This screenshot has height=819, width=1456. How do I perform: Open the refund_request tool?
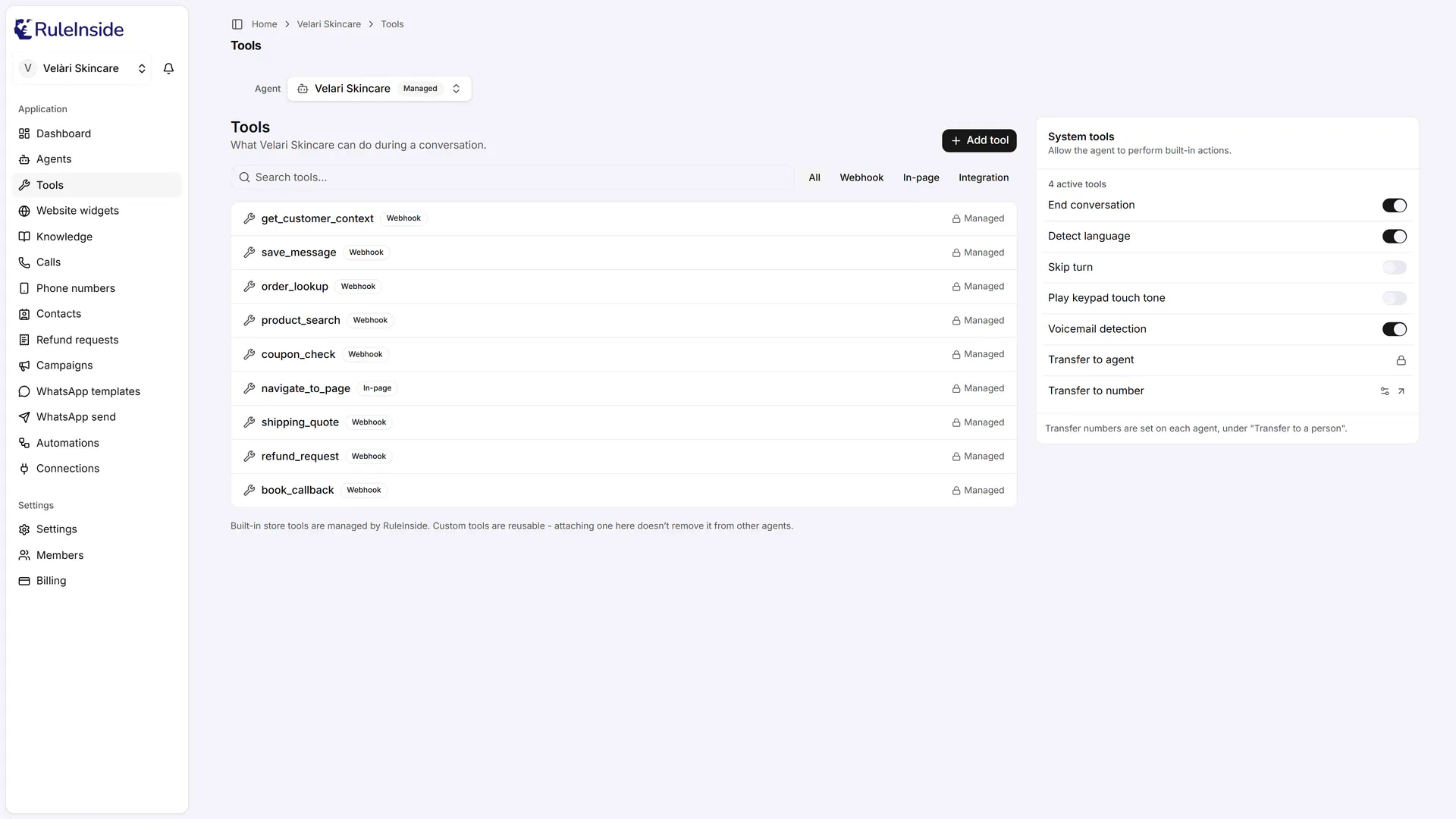pyautogui.click(x=623, y=457)
